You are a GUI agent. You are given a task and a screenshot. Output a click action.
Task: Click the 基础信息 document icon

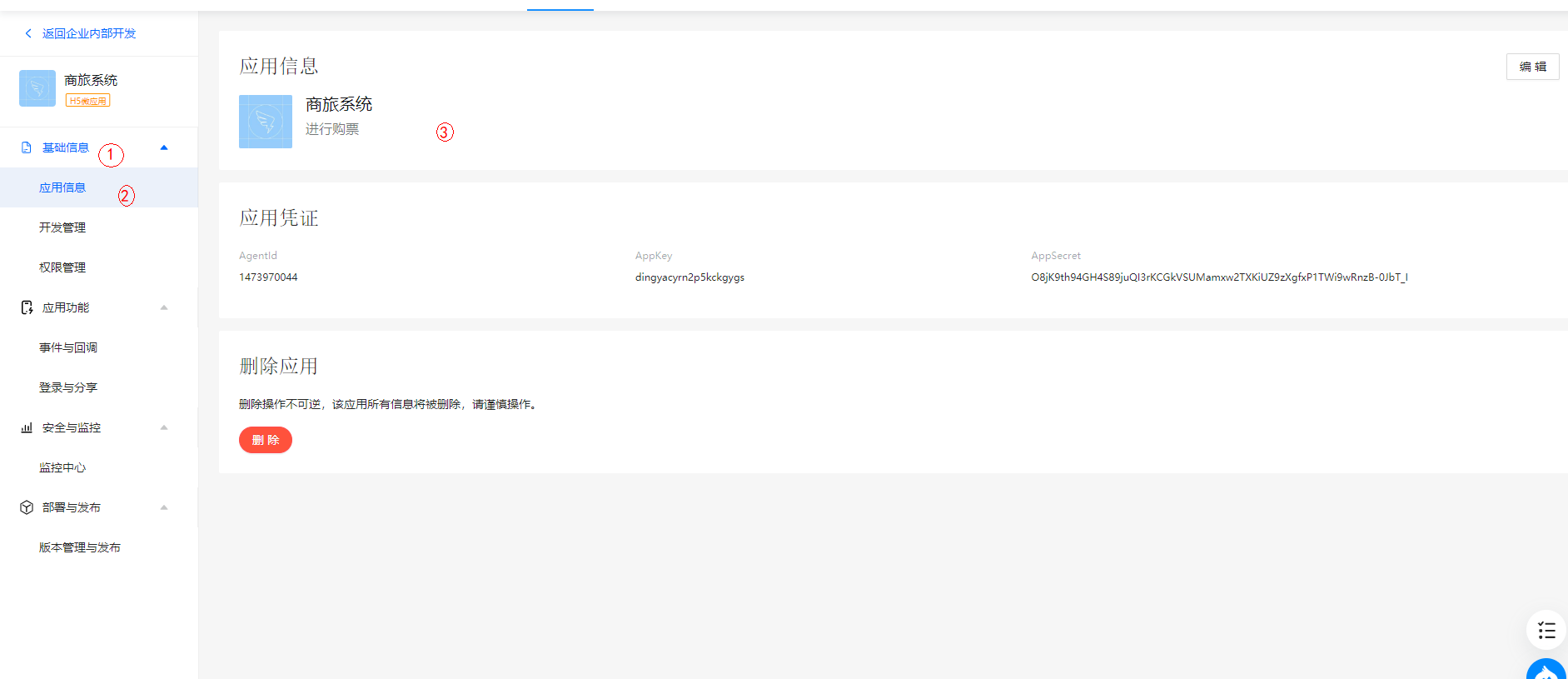(x=27, y=147)
